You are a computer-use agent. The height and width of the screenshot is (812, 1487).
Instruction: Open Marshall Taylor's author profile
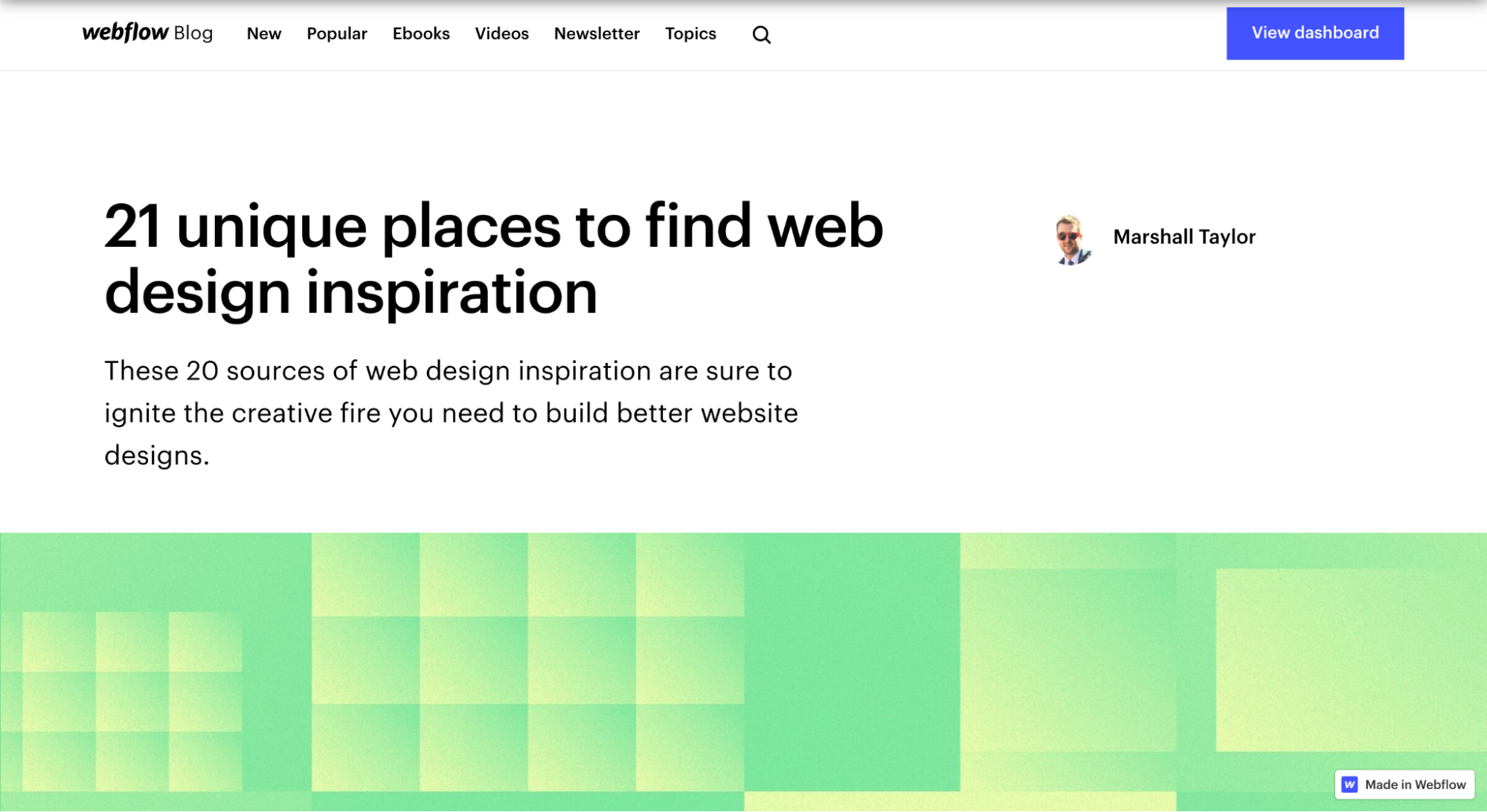click(1184, 237)
